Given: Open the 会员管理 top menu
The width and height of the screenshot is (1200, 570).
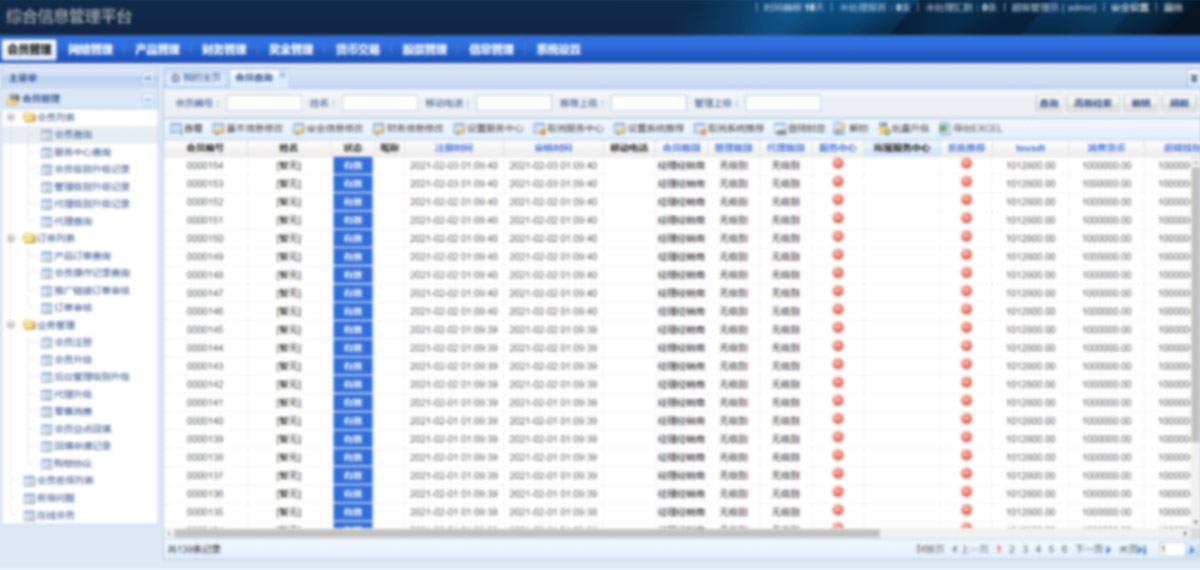Looking at the screenshot, I should pyautogui.click(x=28, y=49).
